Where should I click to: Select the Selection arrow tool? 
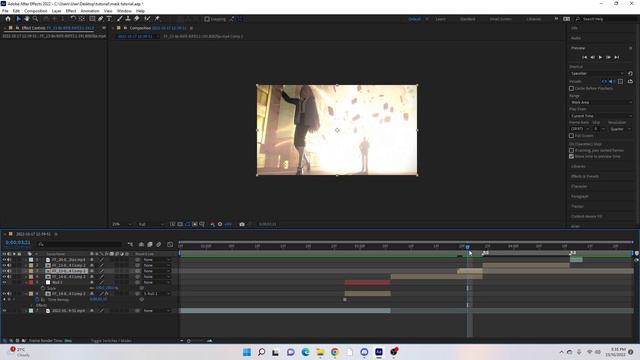click(18, 19)
